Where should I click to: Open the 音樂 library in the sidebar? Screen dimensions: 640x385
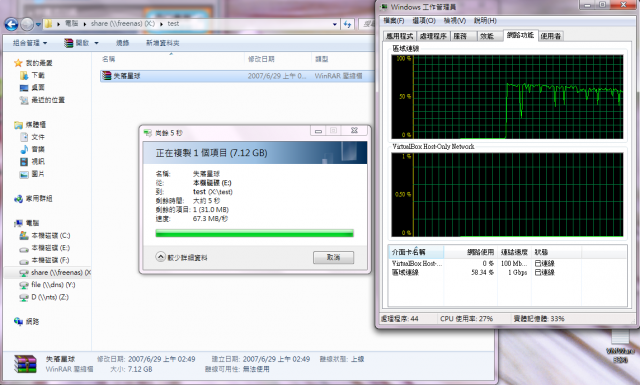[33, 149]
